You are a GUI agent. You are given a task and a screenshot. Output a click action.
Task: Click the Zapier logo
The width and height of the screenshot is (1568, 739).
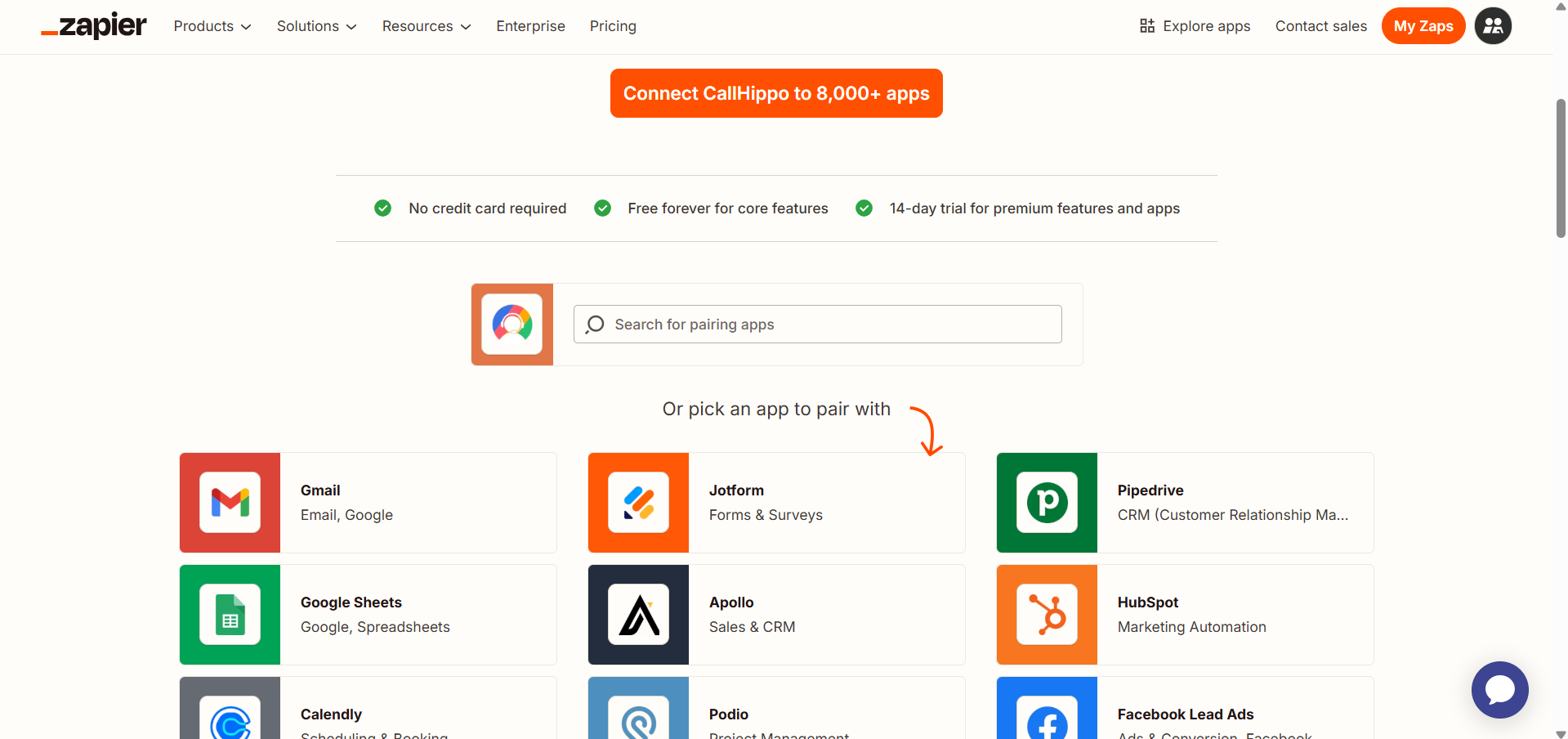tap(94, 26)
